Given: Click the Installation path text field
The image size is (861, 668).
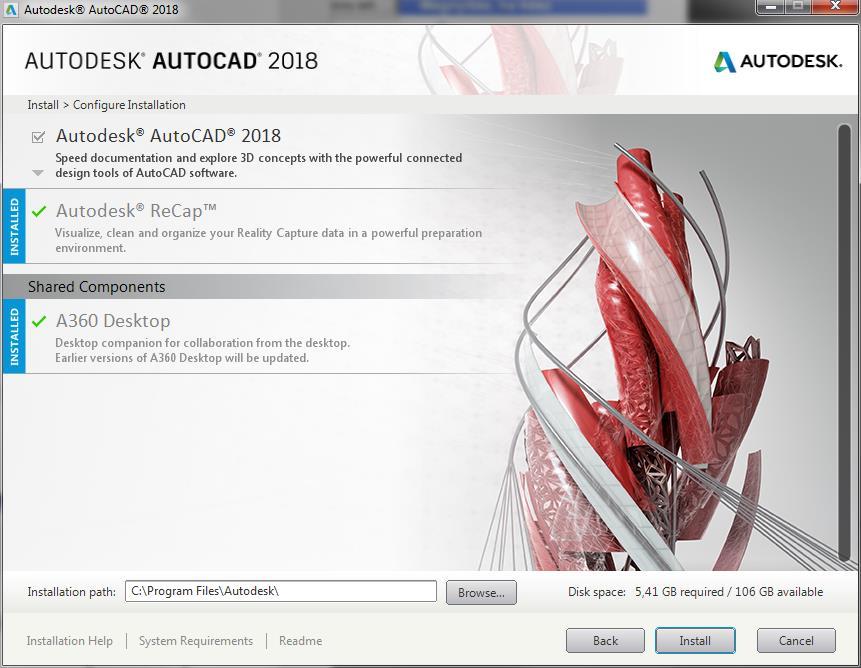Looking at the screenshot, I should tap(281, 591).
